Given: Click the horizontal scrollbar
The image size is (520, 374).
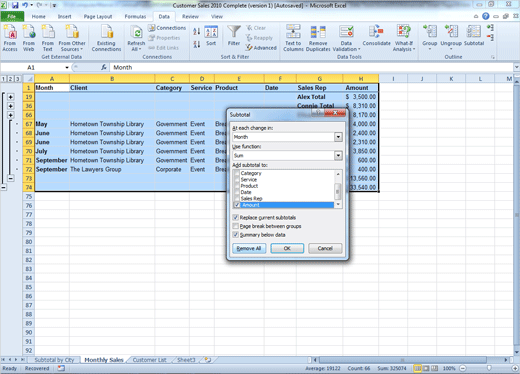Looking at the screenshot, I should (x=403, y=360).
